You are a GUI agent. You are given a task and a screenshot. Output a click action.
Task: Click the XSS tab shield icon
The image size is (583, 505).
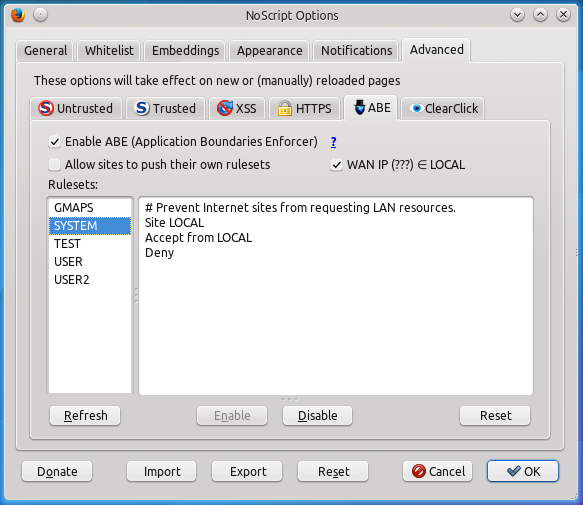[x=225, y=108]
